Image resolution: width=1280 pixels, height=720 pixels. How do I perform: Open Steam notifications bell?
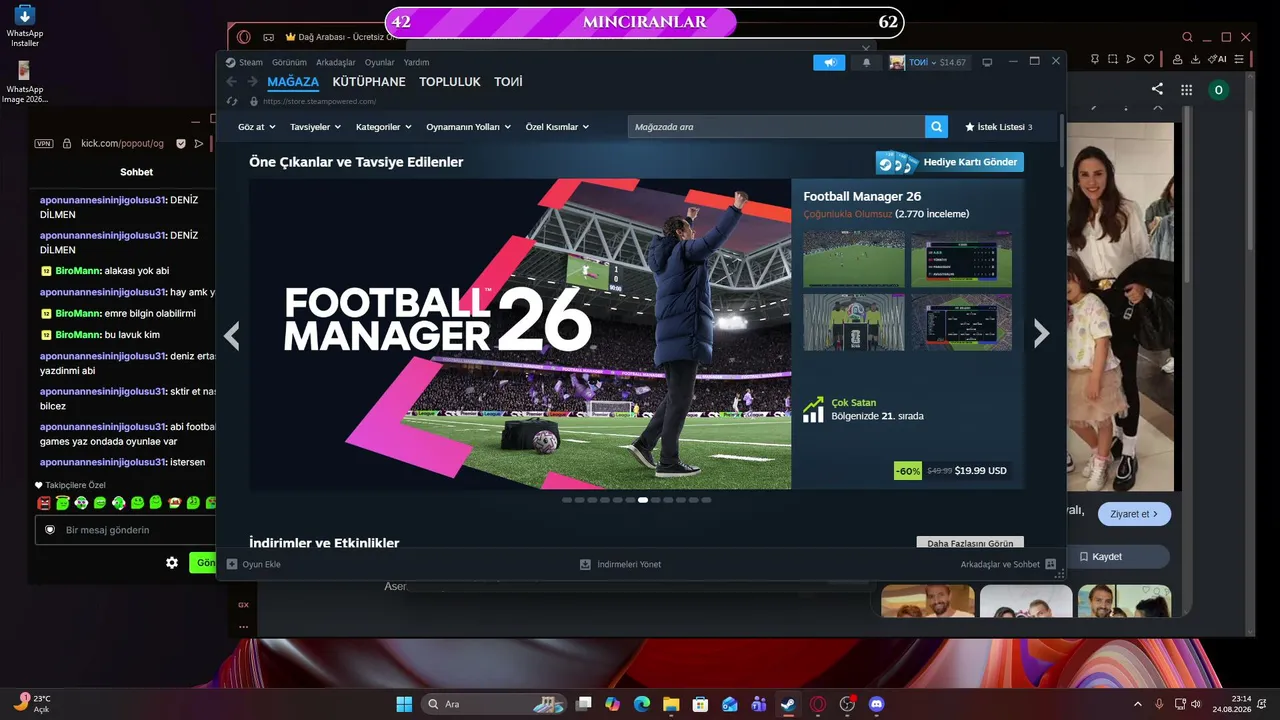866,62
